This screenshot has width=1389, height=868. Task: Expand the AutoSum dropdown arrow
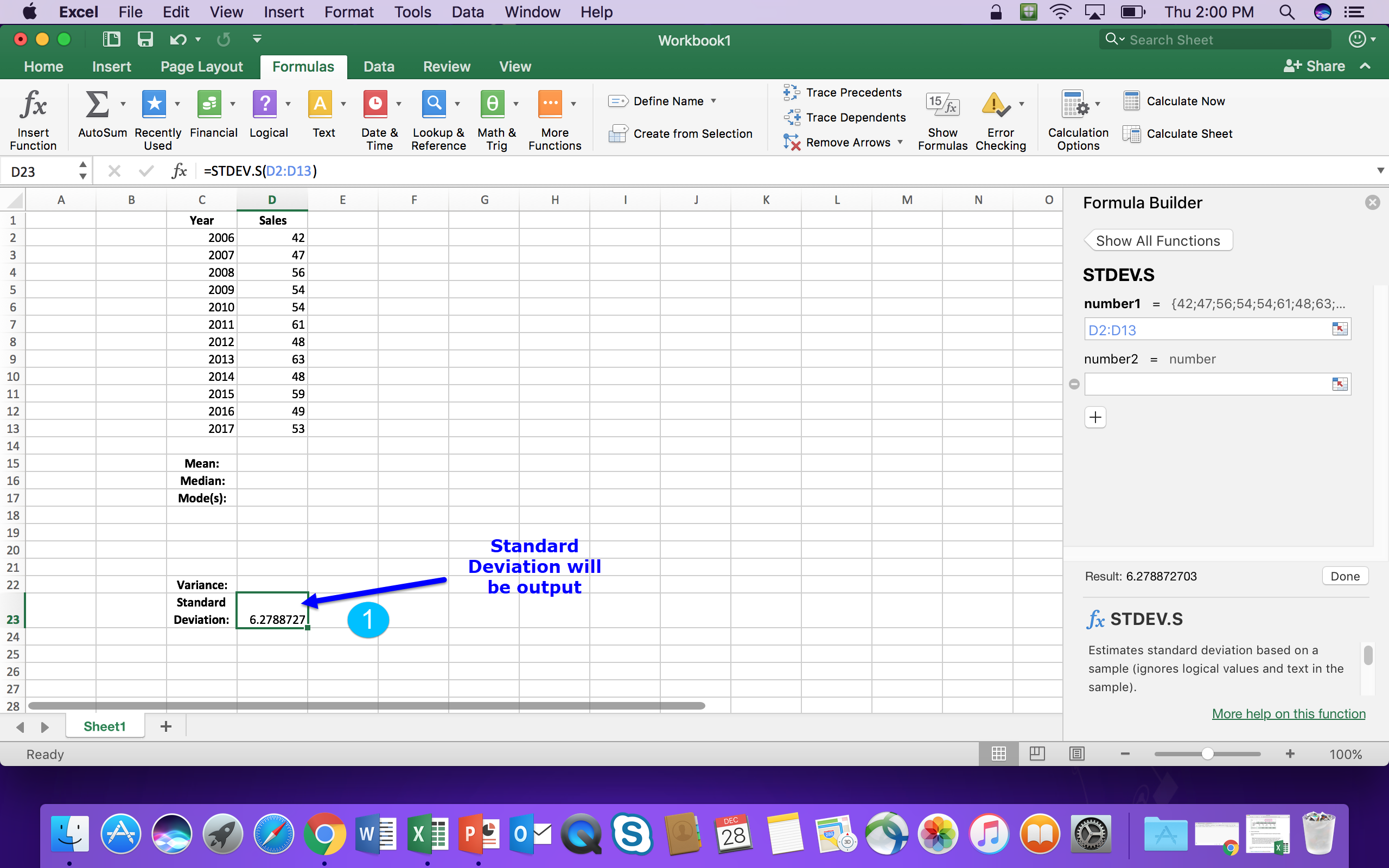[123, 104]
